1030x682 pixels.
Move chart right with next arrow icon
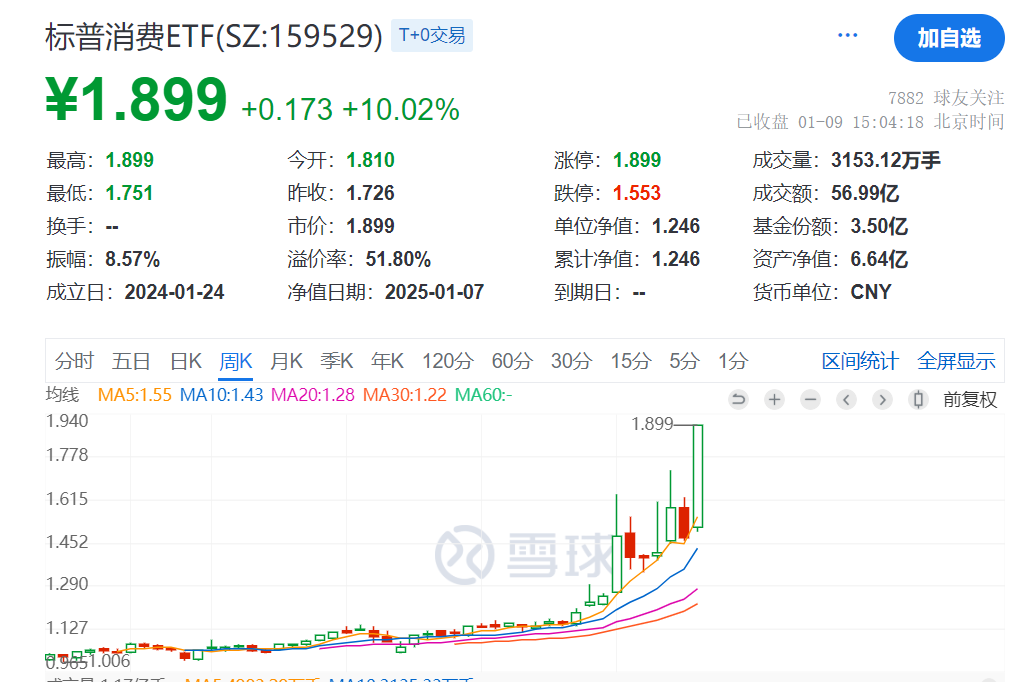[882, 399]
